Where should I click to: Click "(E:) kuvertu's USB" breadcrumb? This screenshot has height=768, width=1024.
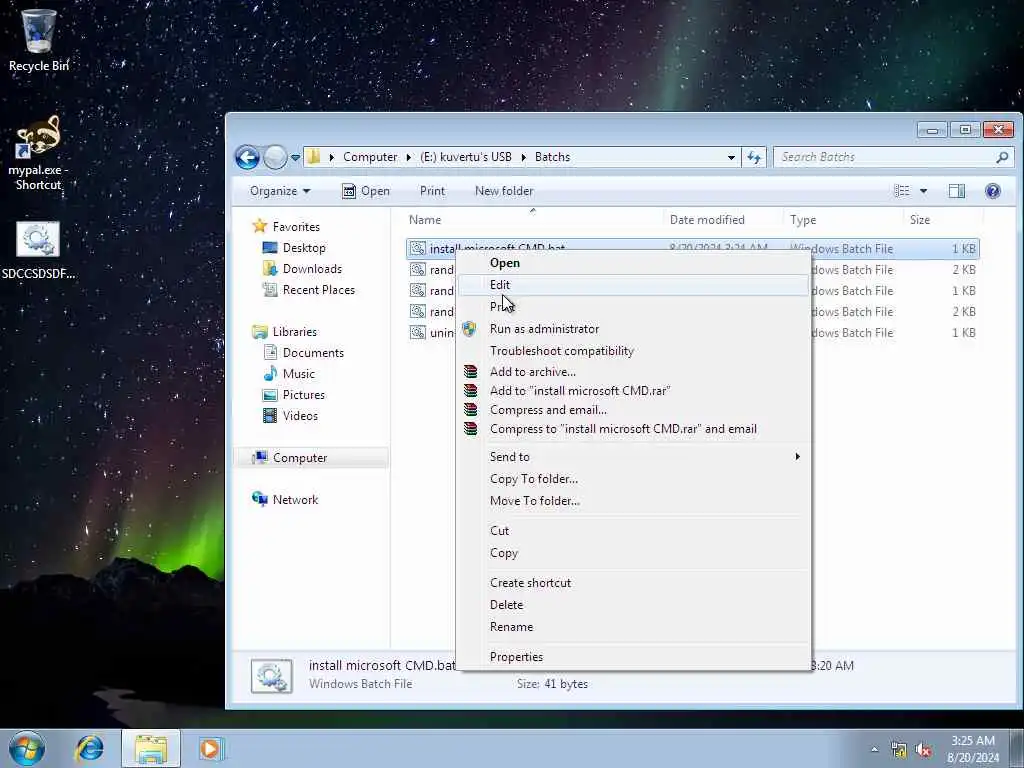466,157
